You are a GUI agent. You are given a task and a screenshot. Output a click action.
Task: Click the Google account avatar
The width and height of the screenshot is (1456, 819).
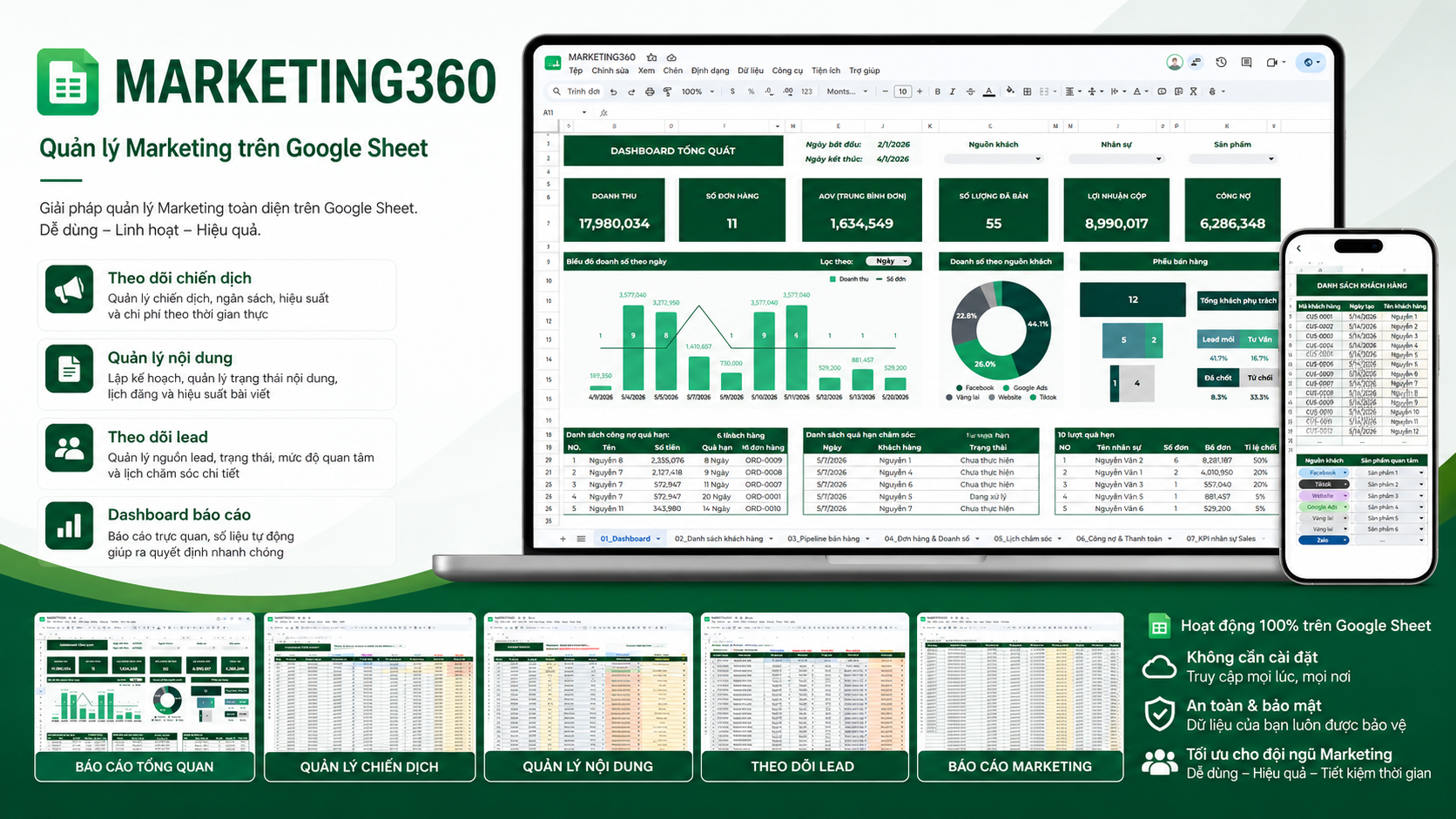(1175, 63)
